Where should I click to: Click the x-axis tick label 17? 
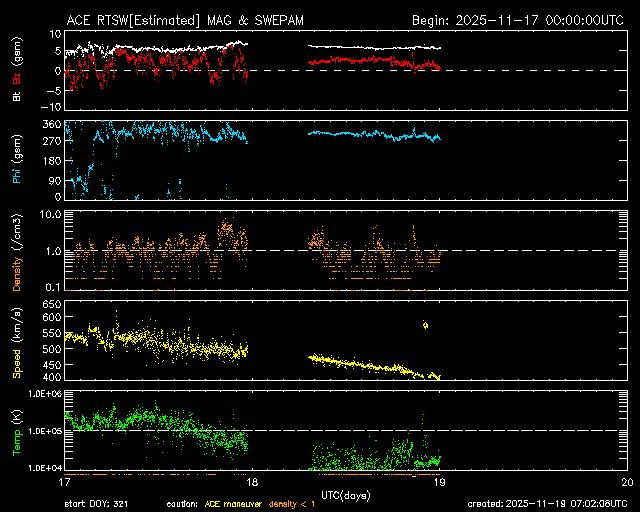tap(65, 482)
